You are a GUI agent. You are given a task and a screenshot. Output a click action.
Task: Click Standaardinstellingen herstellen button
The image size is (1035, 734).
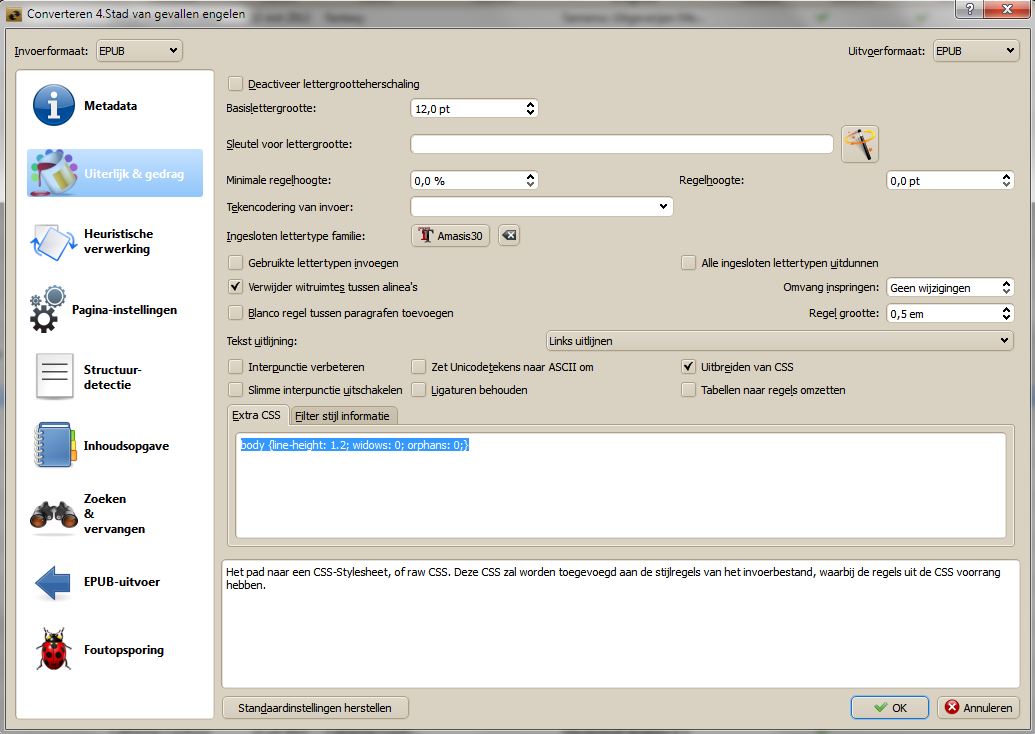[315, 708]
